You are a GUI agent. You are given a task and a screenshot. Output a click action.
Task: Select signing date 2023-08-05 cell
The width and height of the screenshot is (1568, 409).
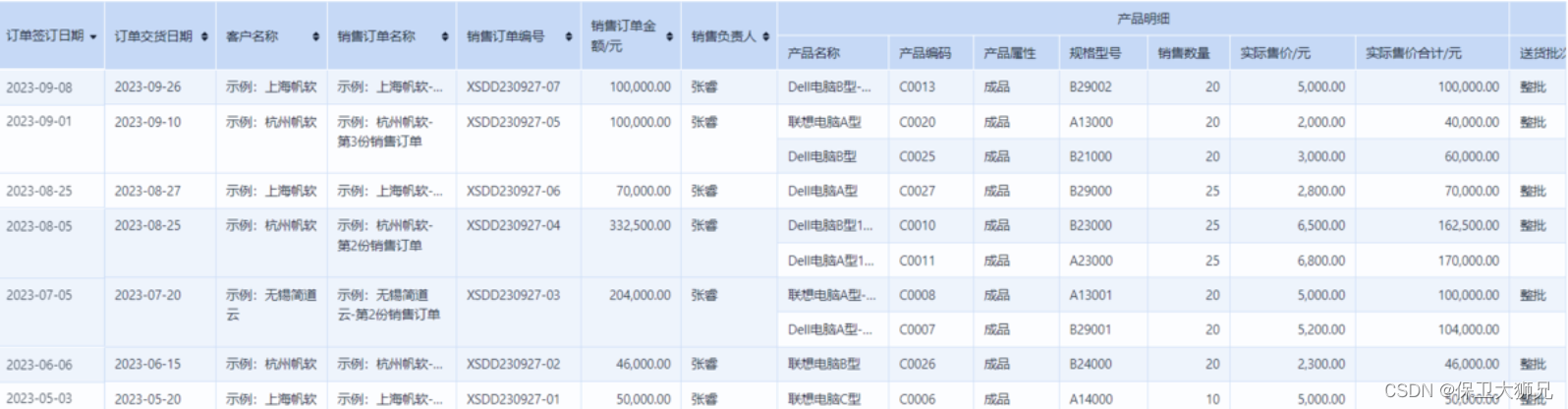pyautogui.click(x=39, y=225)
